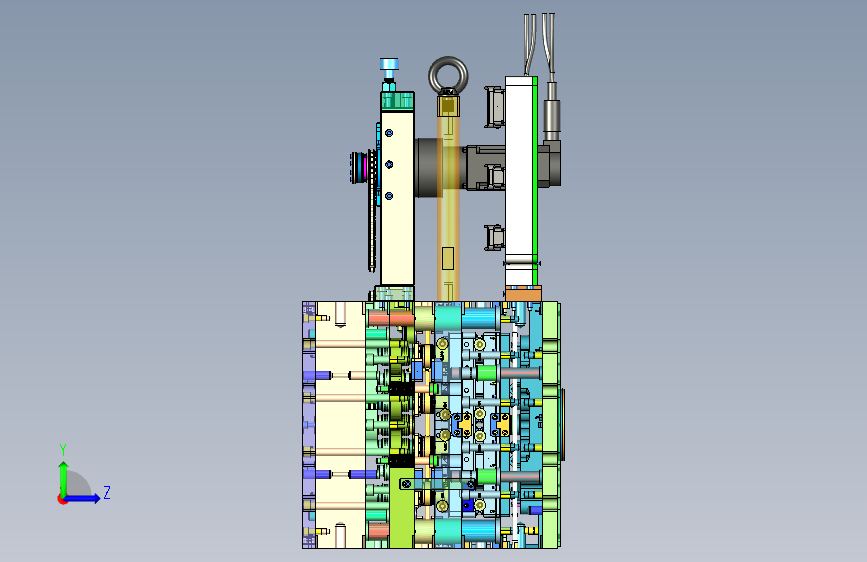This screenshot has width=867, height=562.
Task: Click the green Y axis arrow of the triad
Action: pos(64,478)
